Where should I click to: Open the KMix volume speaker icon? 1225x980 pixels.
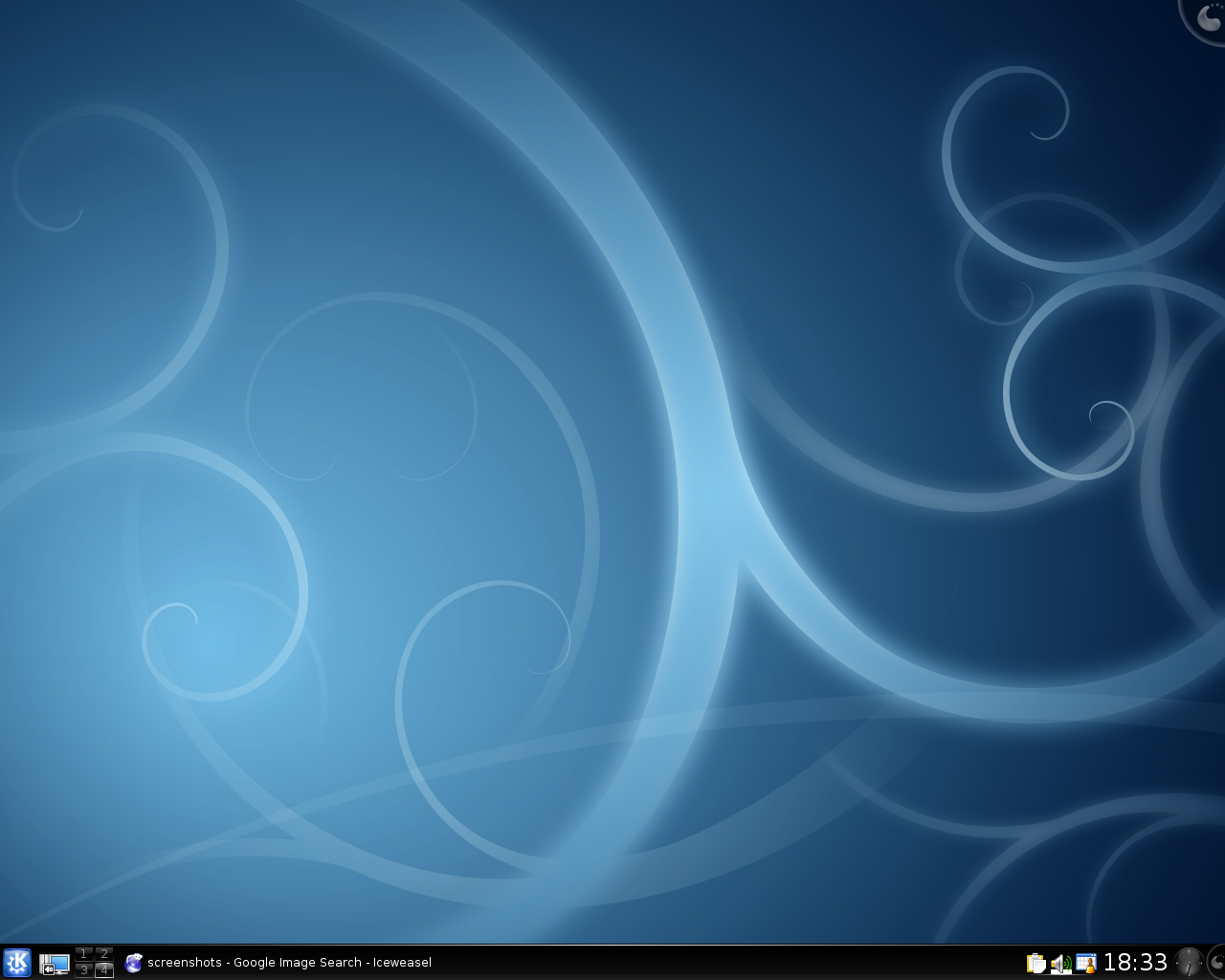(1060, 964)
